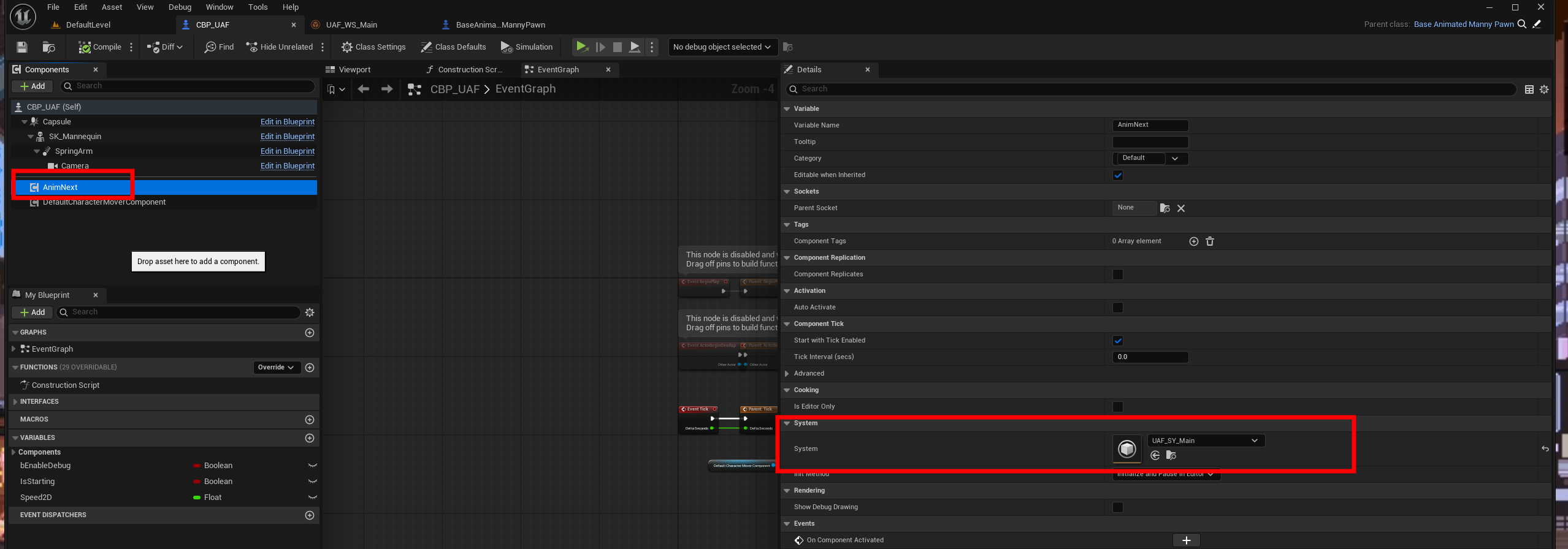Toggle Start with Tick Enabled checkbox

pos(1118,341)
